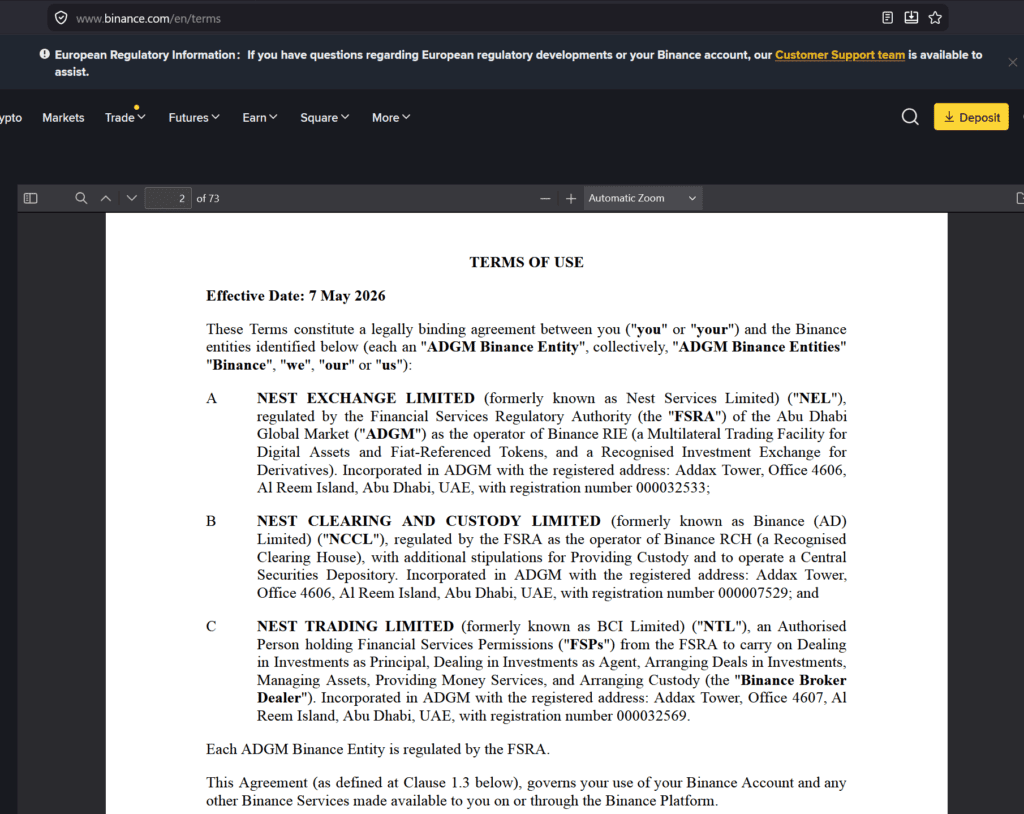
Task: Bookmark this page with the star icon
Action: (x=935, y=18)
